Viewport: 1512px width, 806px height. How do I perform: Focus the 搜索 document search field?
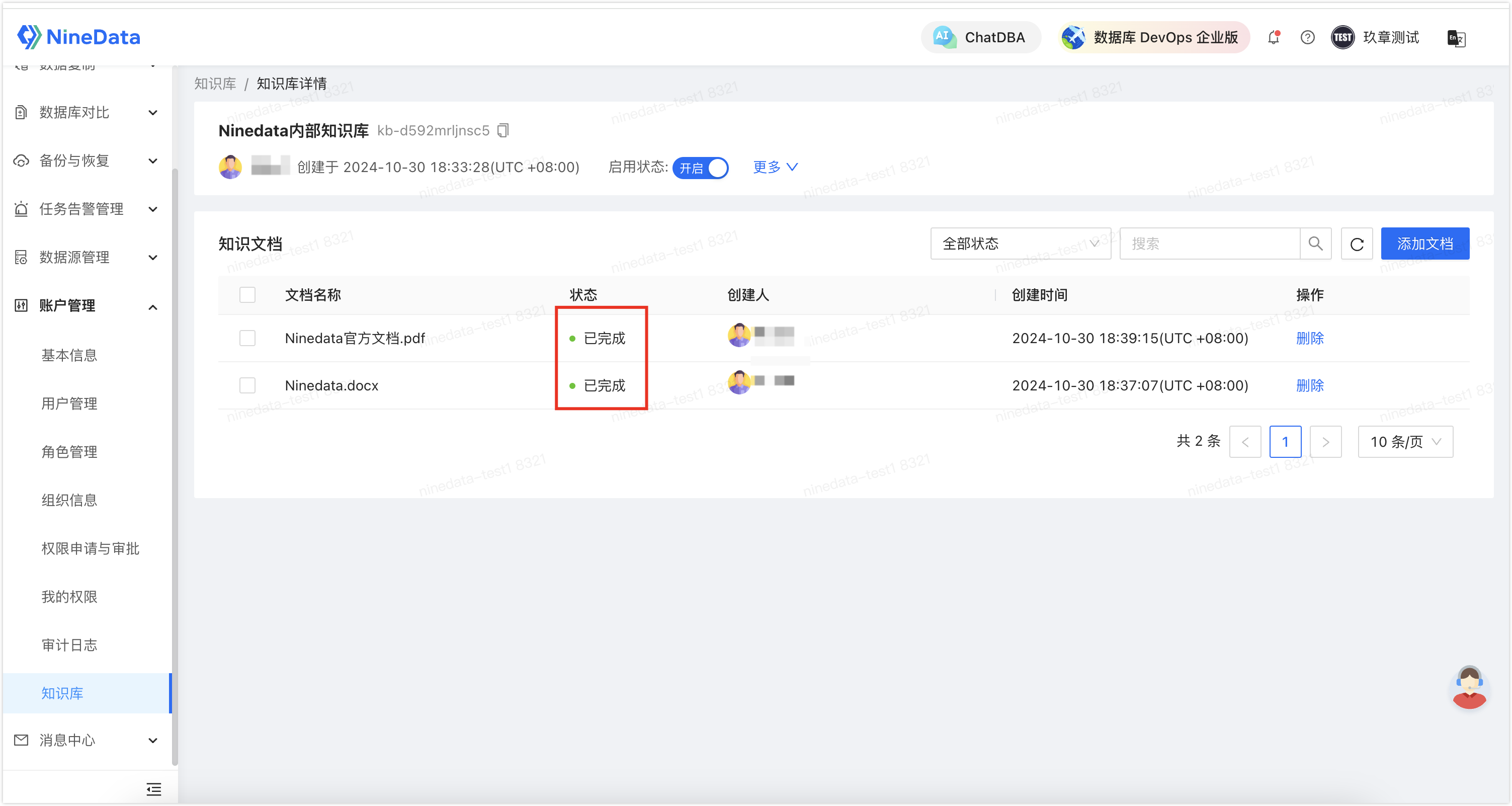pyautogui.click(x=1209, y=244)
